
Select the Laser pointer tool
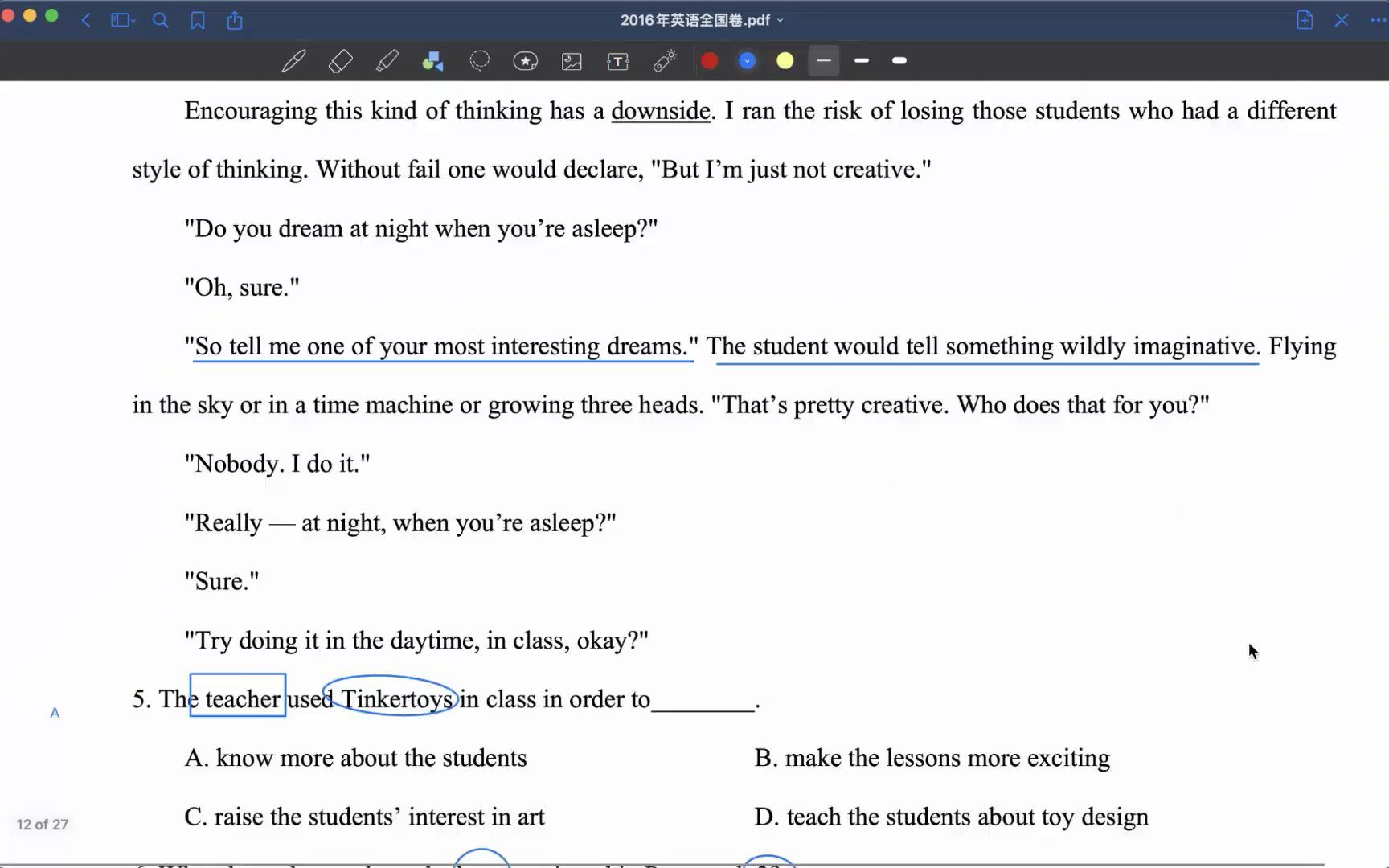665,61
